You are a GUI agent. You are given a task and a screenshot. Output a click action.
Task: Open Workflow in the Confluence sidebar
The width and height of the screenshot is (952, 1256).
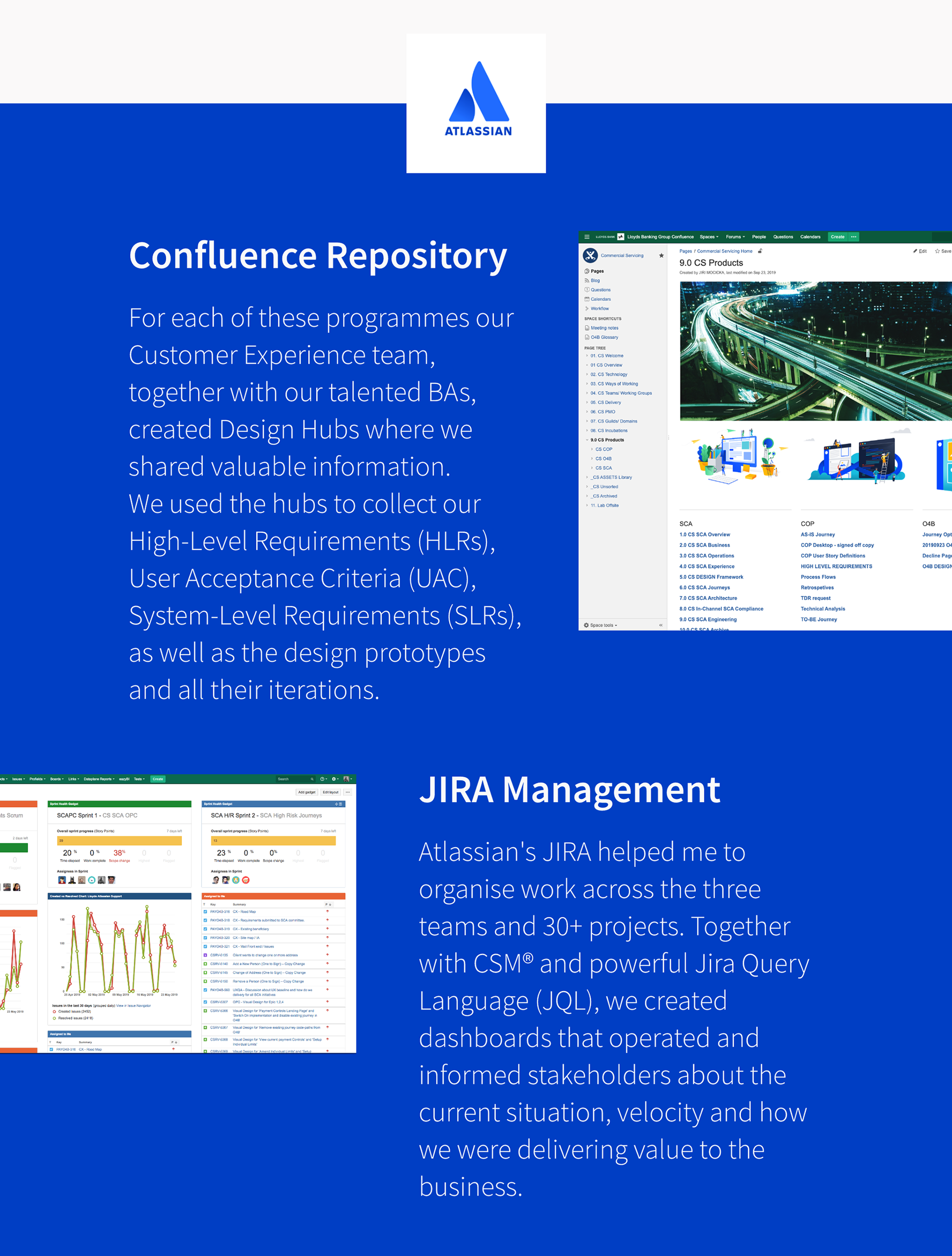click(596, 309)
